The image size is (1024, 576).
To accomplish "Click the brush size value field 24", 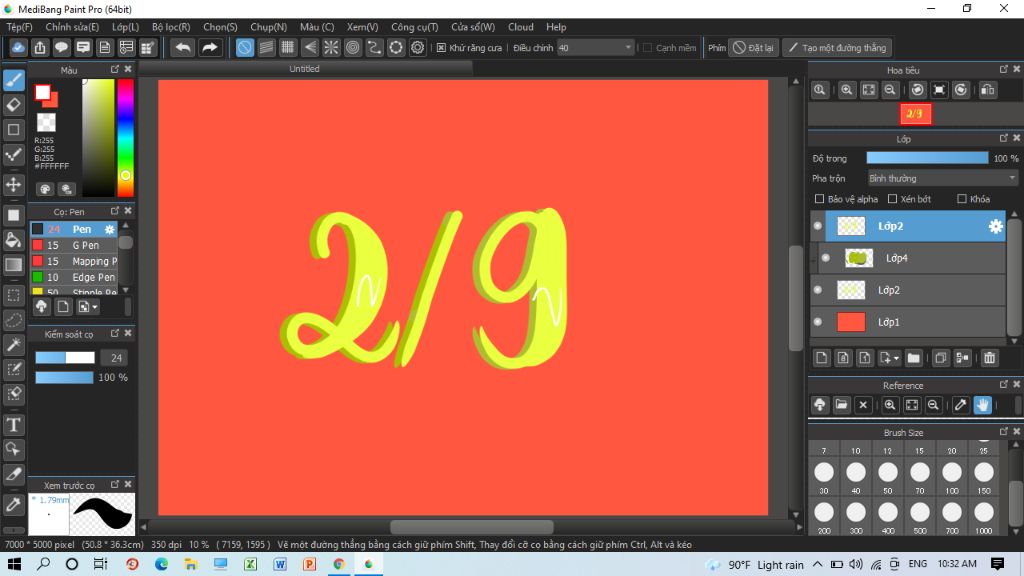I will click(x=116, y=358).
